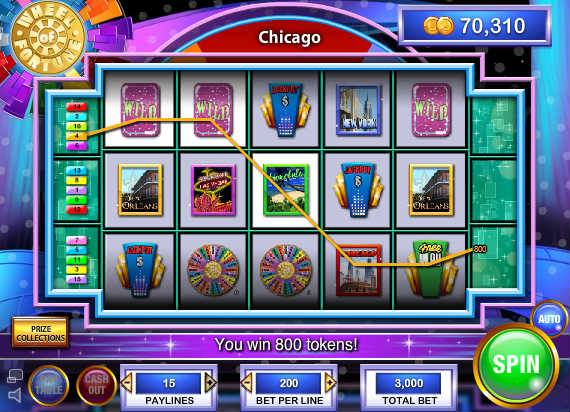Click the green SPIN button
Image resolution: width=570 pixels, height=412 pixels.
pyautogui.click(x=516, y=364)
